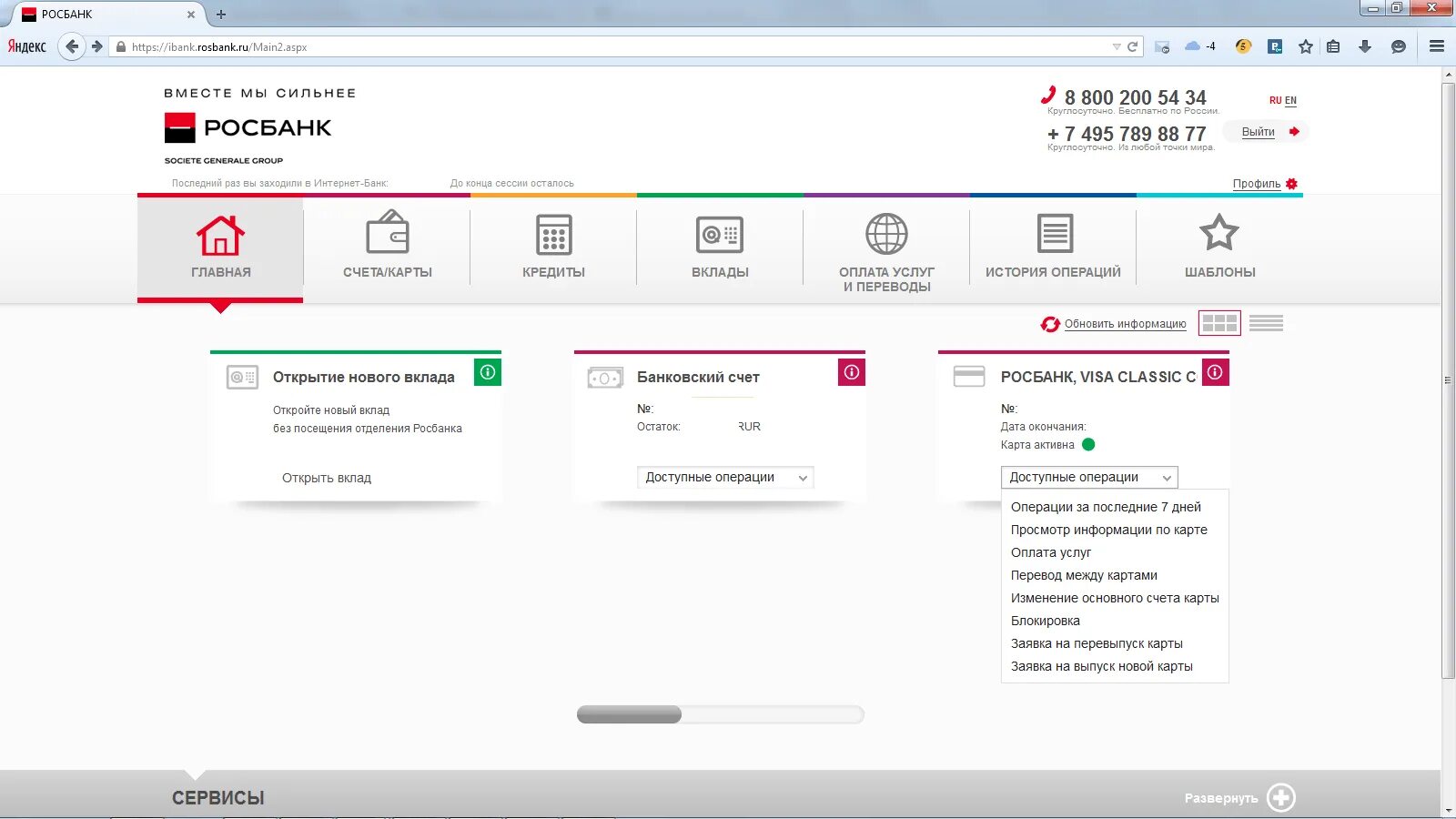Switch language to EN

coord(1290,100)
